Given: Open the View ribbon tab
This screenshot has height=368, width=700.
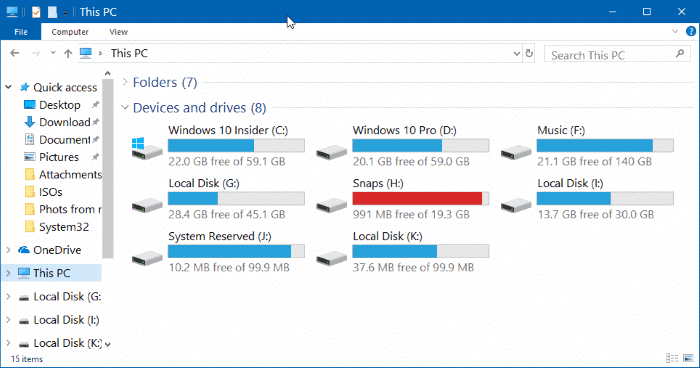Looking at the screenshot, I should pyautogui.click(x=118, y=32).
